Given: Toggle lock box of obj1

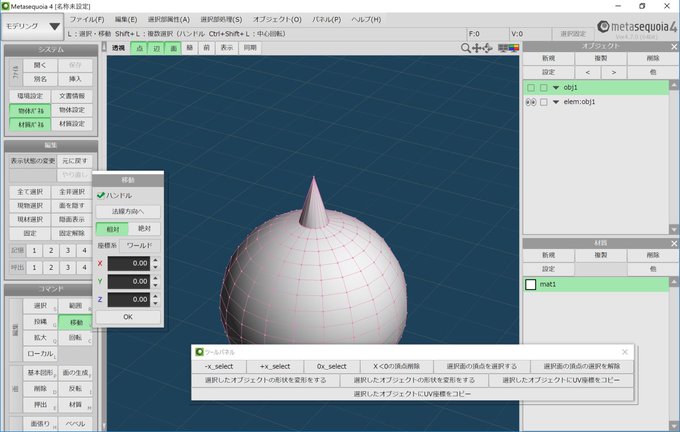Looking at the screenshot, I should 543,88.
